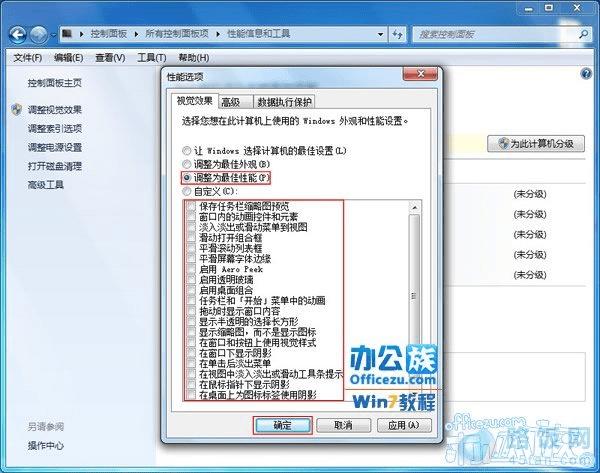Image resolution: width=600 pixels, height=473 pixels.
Task: Click effects list scrollbar up arrow
Action: point(414,207)
